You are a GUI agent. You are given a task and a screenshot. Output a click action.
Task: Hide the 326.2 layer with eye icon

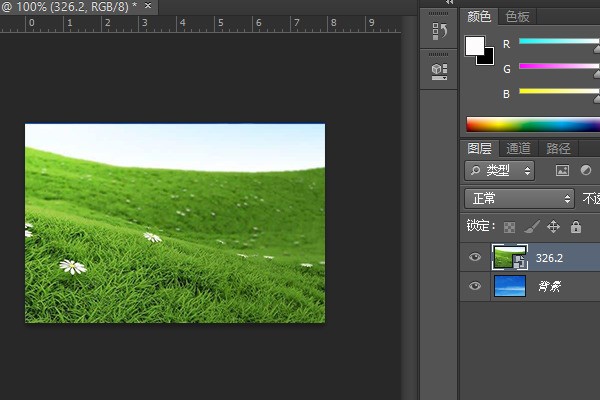pos(475,257)
